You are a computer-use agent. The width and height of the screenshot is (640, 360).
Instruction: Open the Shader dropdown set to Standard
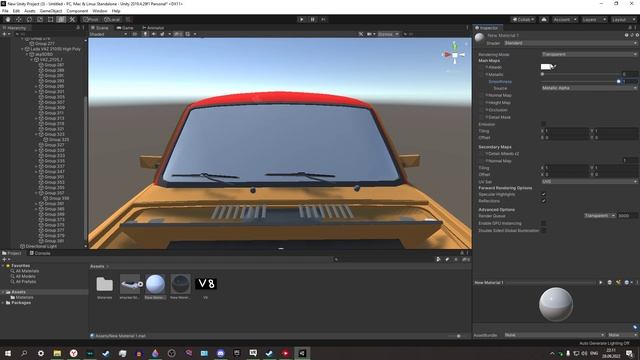tap(570, 43)
